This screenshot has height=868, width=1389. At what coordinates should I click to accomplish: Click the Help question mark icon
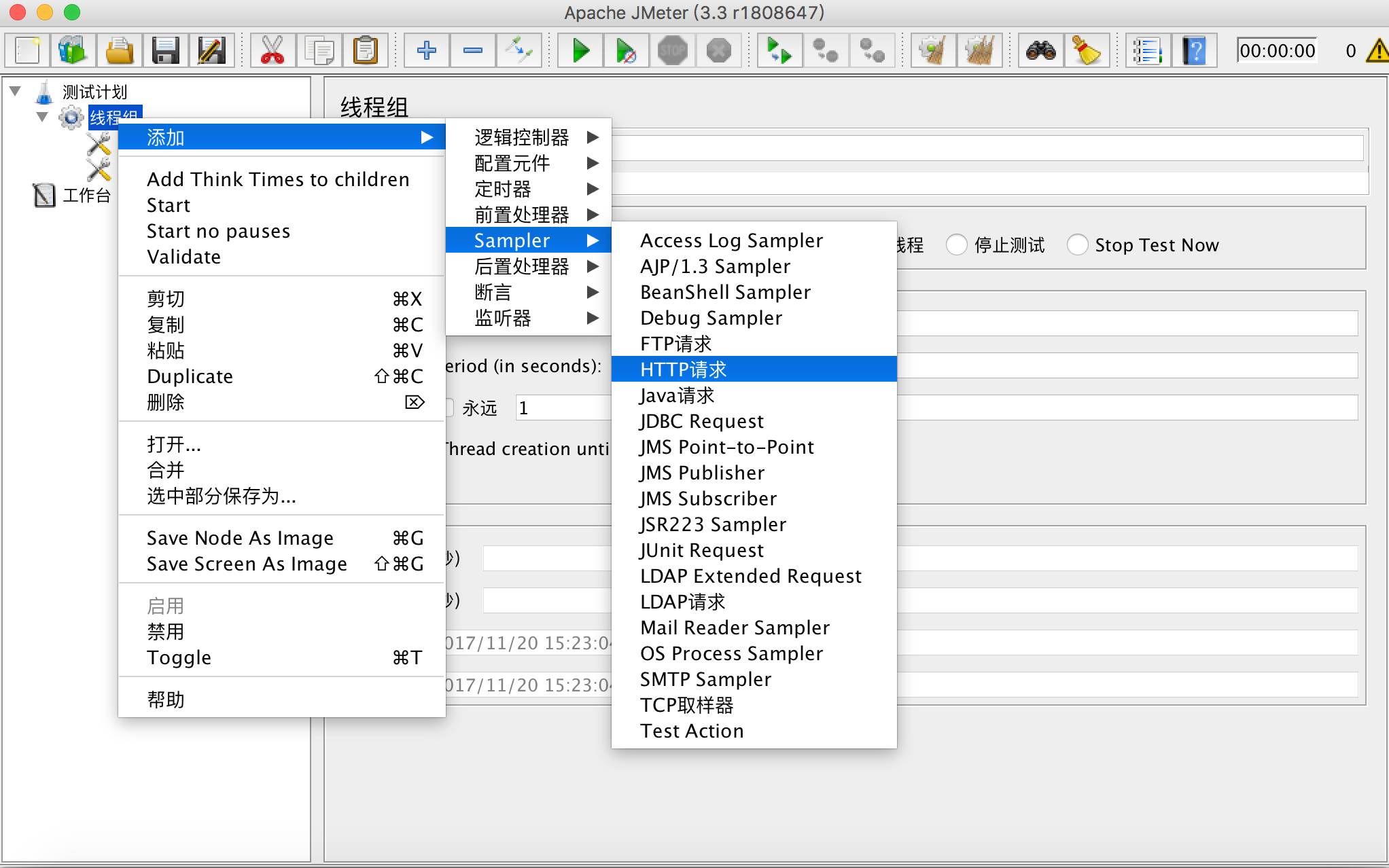click(x=1194, y=51)
